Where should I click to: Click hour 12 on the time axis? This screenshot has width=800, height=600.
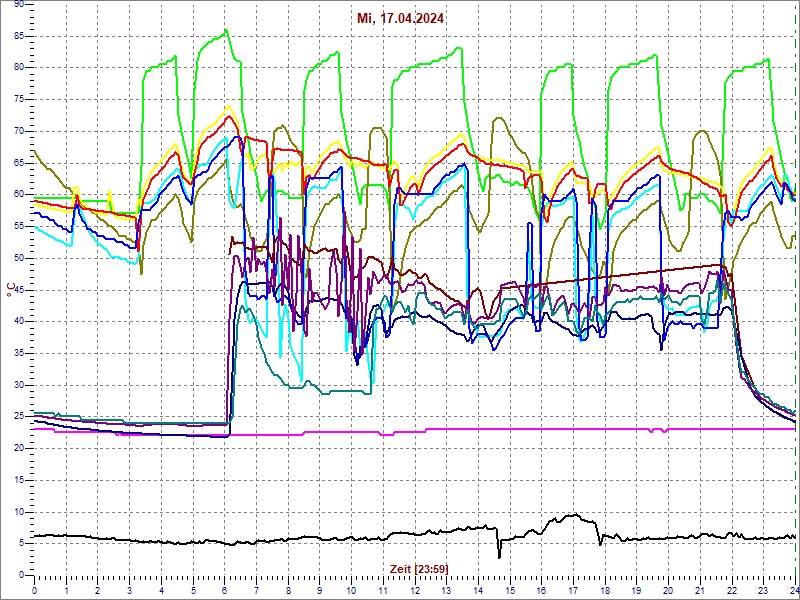(x=415, y=590)
